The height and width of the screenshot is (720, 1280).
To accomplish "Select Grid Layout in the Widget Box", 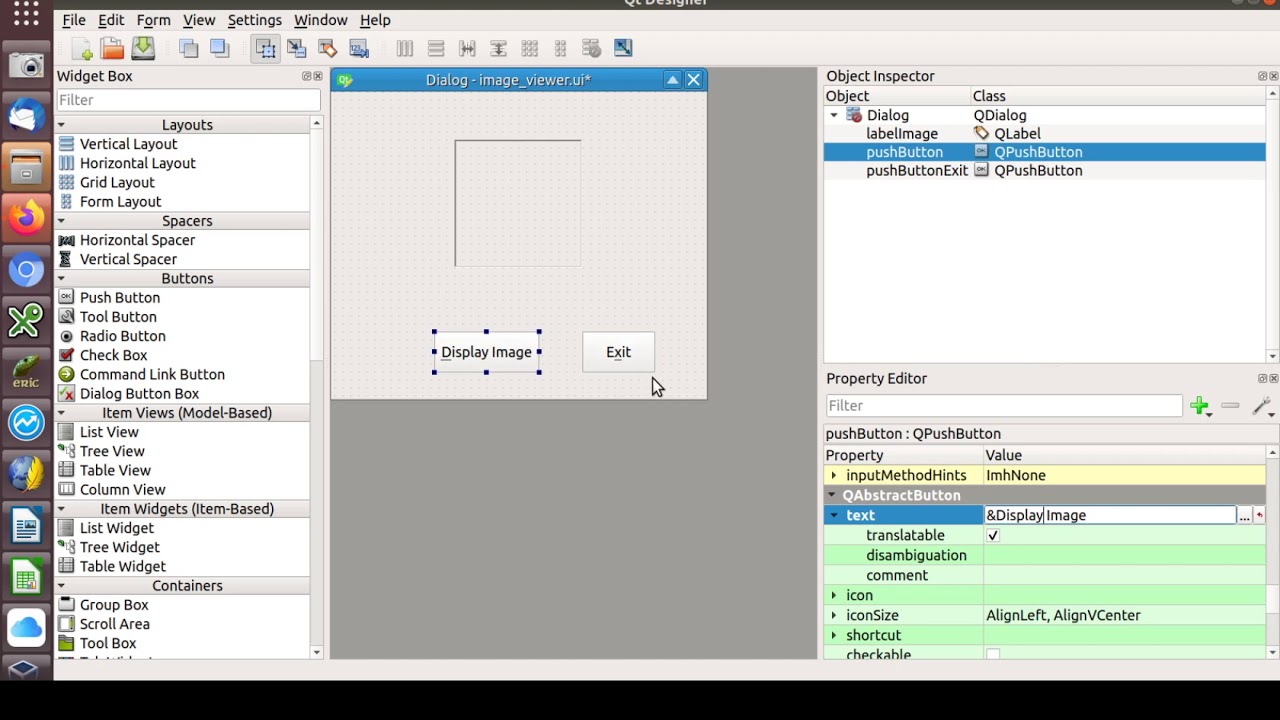I will [117, 183].
